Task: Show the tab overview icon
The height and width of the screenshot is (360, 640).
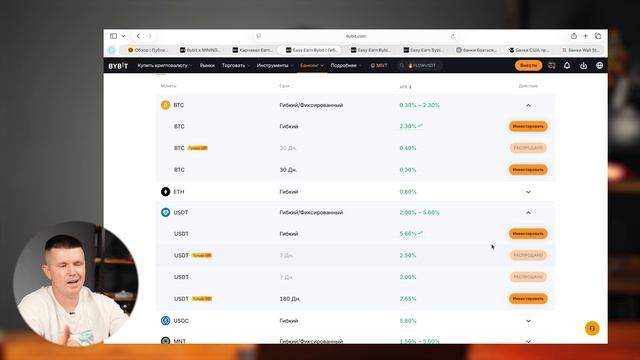Action: [x=598, y=36]
